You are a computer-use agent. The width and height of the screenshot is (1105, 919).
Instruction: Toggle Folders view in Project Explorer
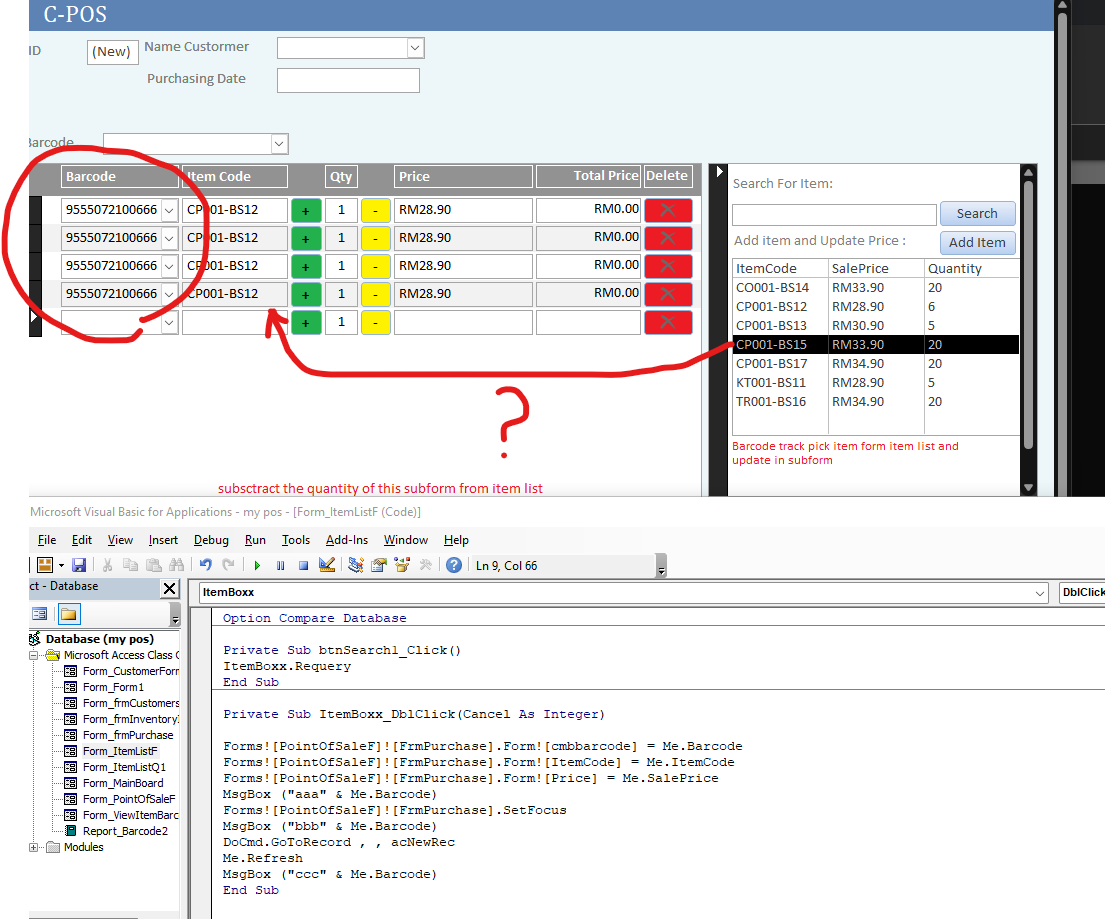point(68,614)
